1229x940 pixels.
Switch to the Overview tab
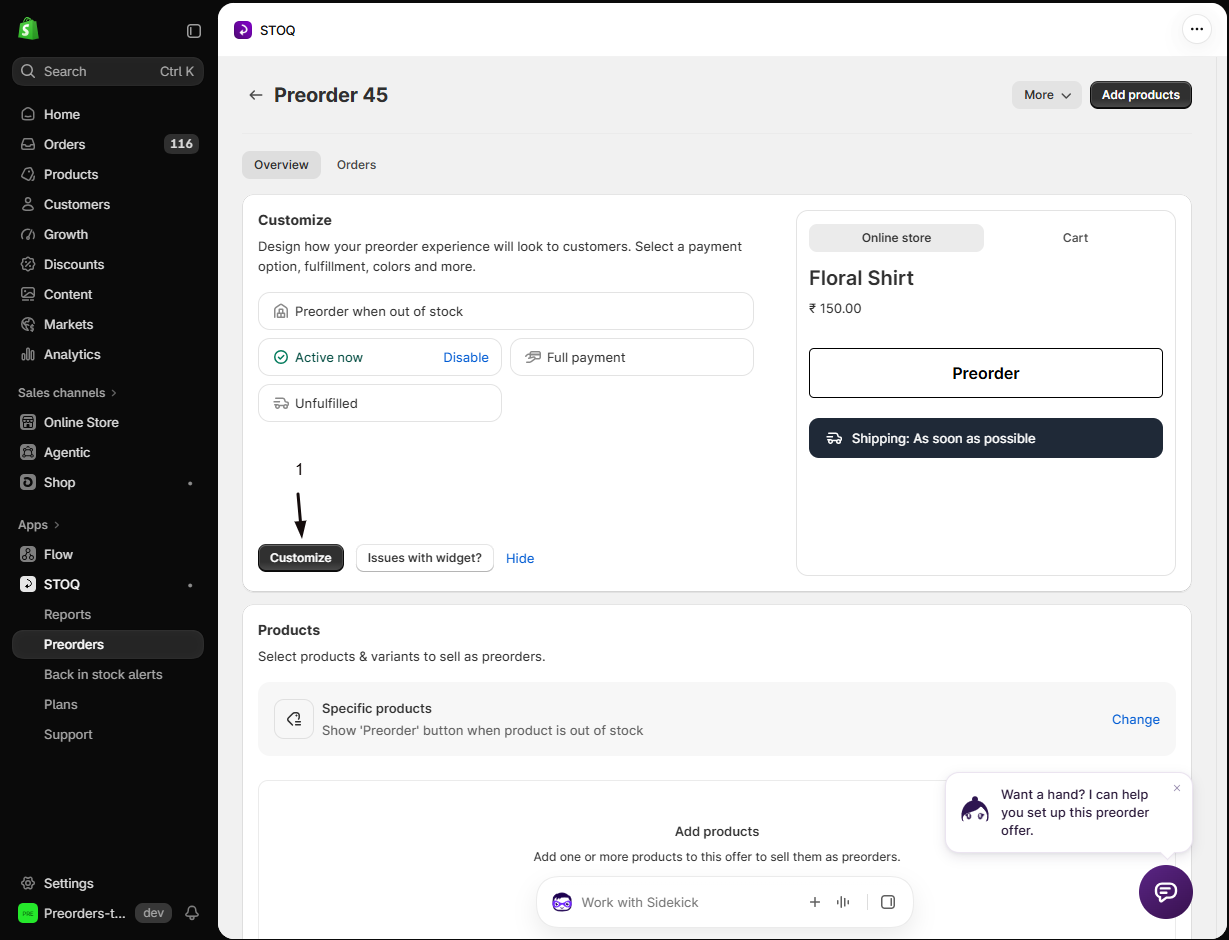tap(281, 165)
